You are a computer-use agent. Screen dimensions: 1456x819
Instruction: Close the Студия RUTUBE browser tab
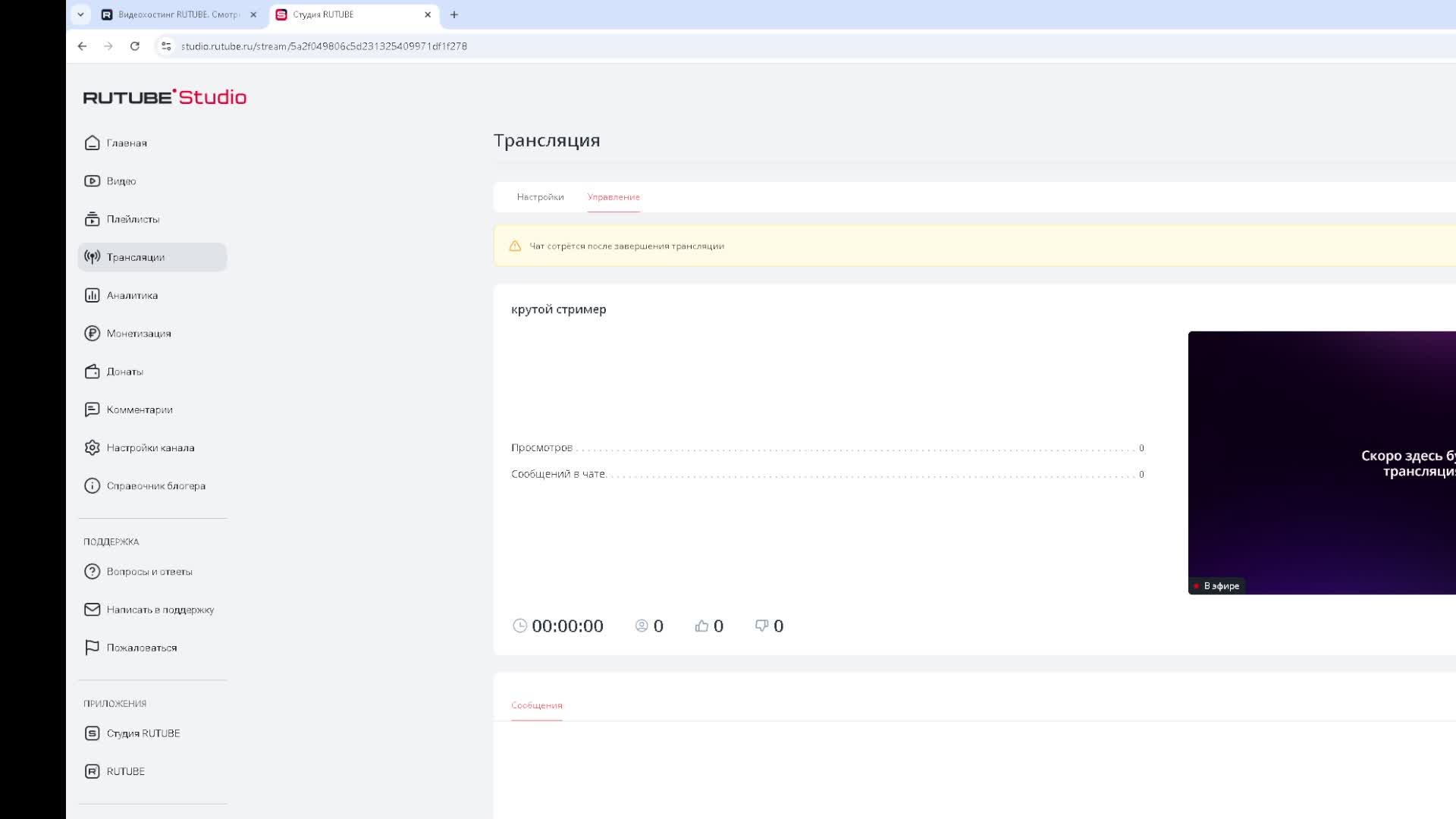pyautogui.click(x=428, y=14)
